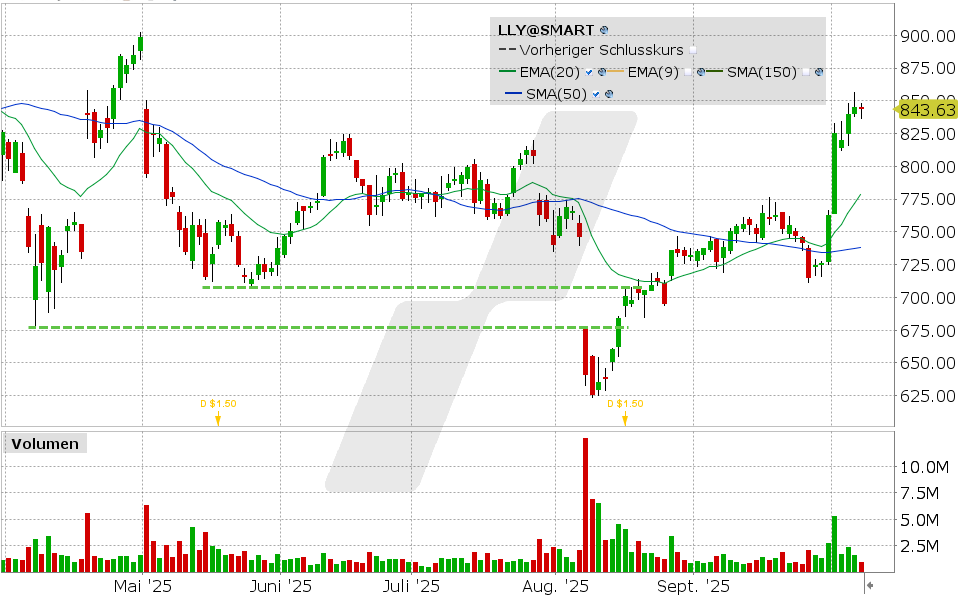This screenshot has height=600, width=960.
Task: Click the Volumen panel label
Action: click(44, 443)
